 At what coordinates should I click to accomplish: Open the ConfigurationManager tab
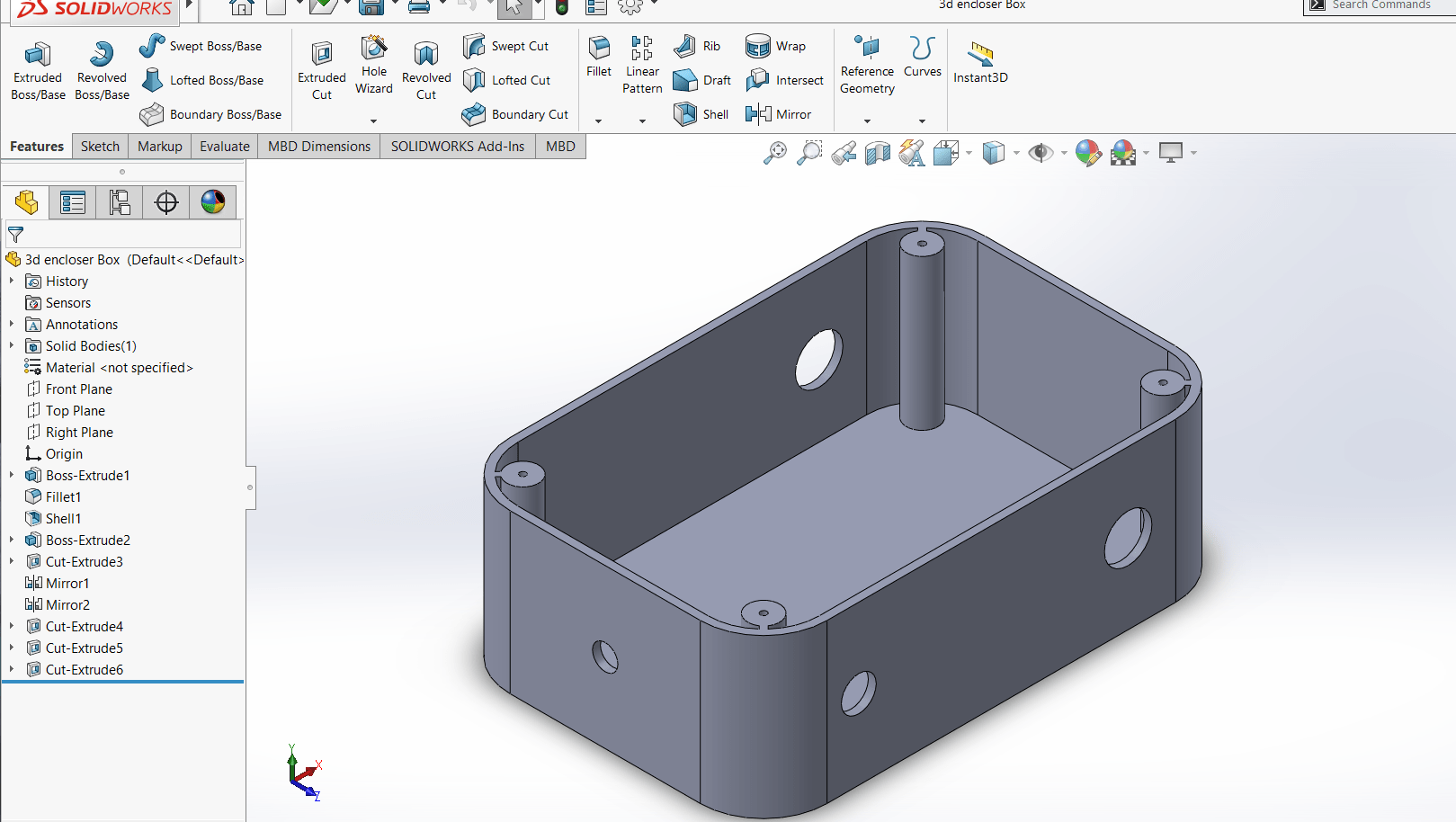click(120, 202)
